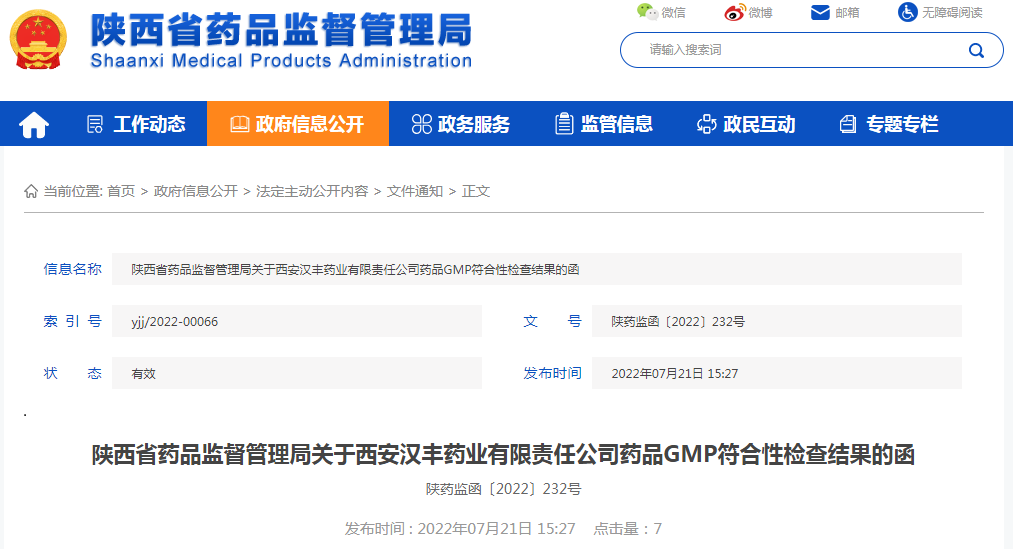1013x549 pixels.
Task: Click breadcrumb 正文 text
Action: pos(476,191)
